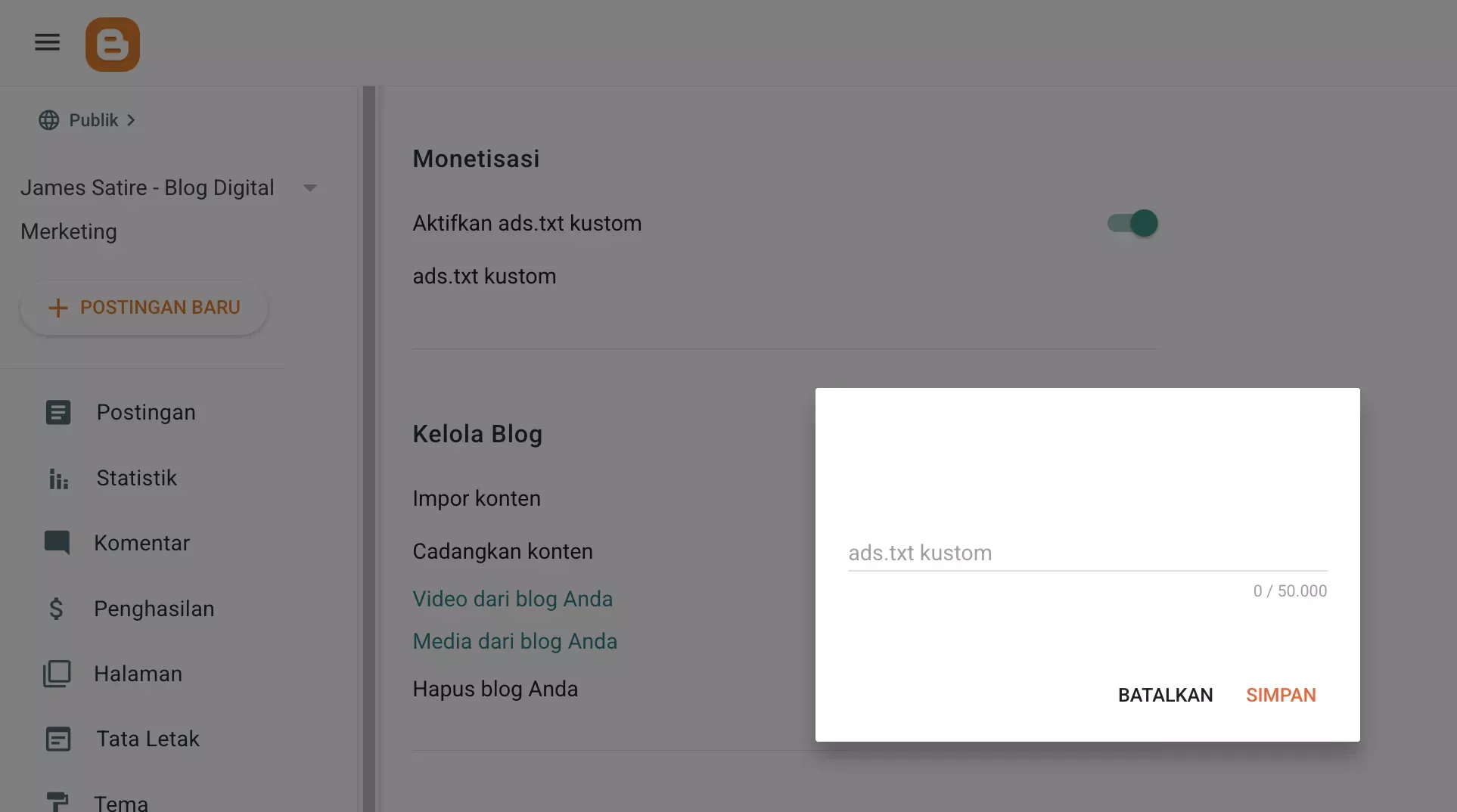Select Impor konten option
Image resolution: width=1457 pixels, height=812 pixels.
pos(477,498)
